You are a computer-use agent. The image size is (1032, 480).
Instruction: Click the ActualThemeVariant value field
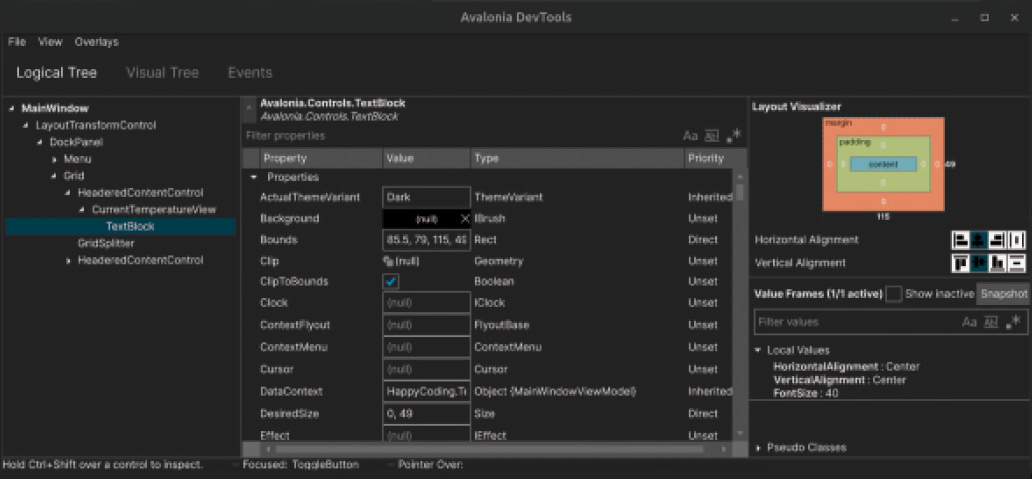(426, 197)
